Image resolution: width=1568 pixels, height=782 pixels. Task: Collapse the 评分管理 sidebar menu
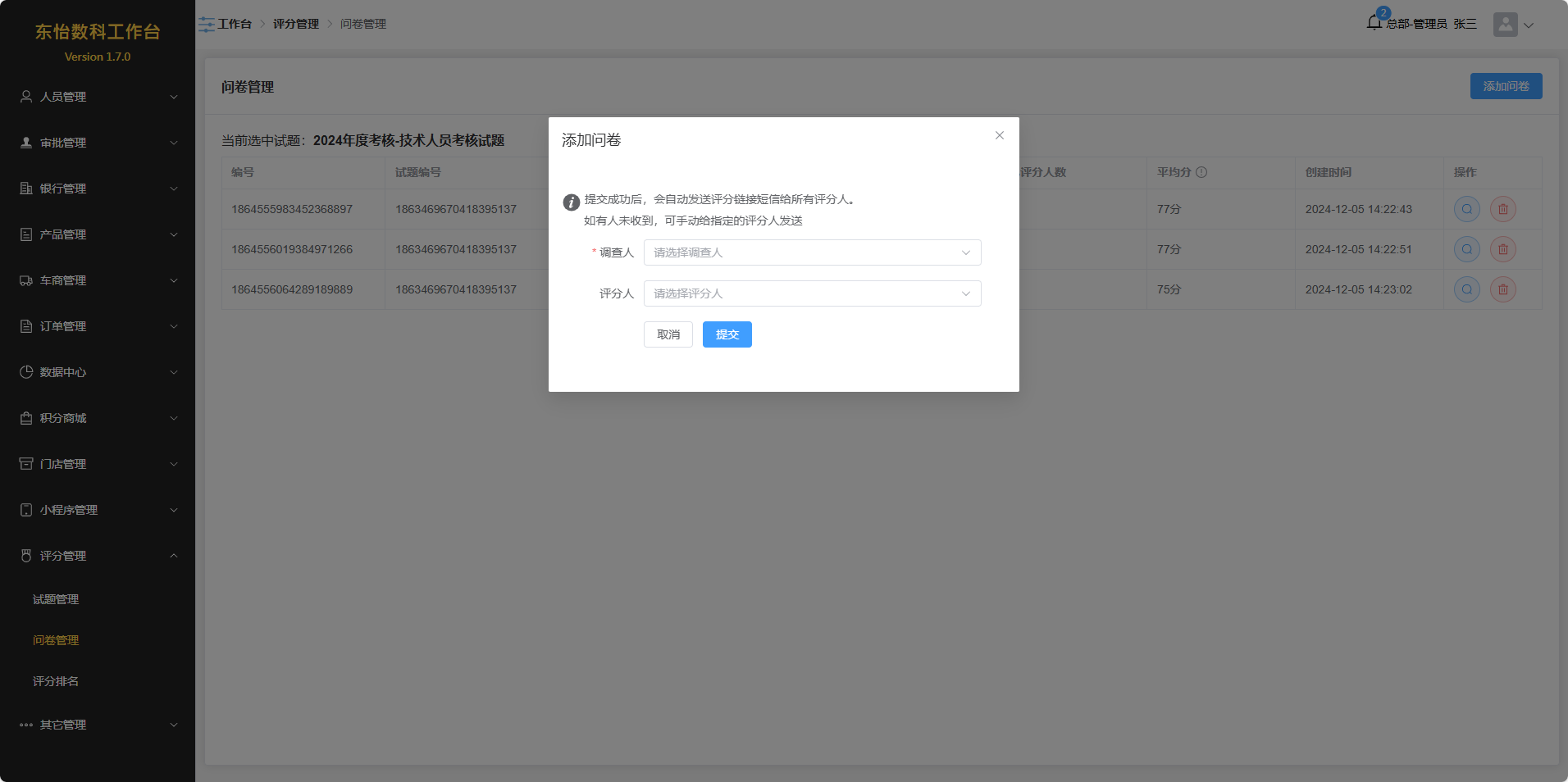click(x=97, y=556)
